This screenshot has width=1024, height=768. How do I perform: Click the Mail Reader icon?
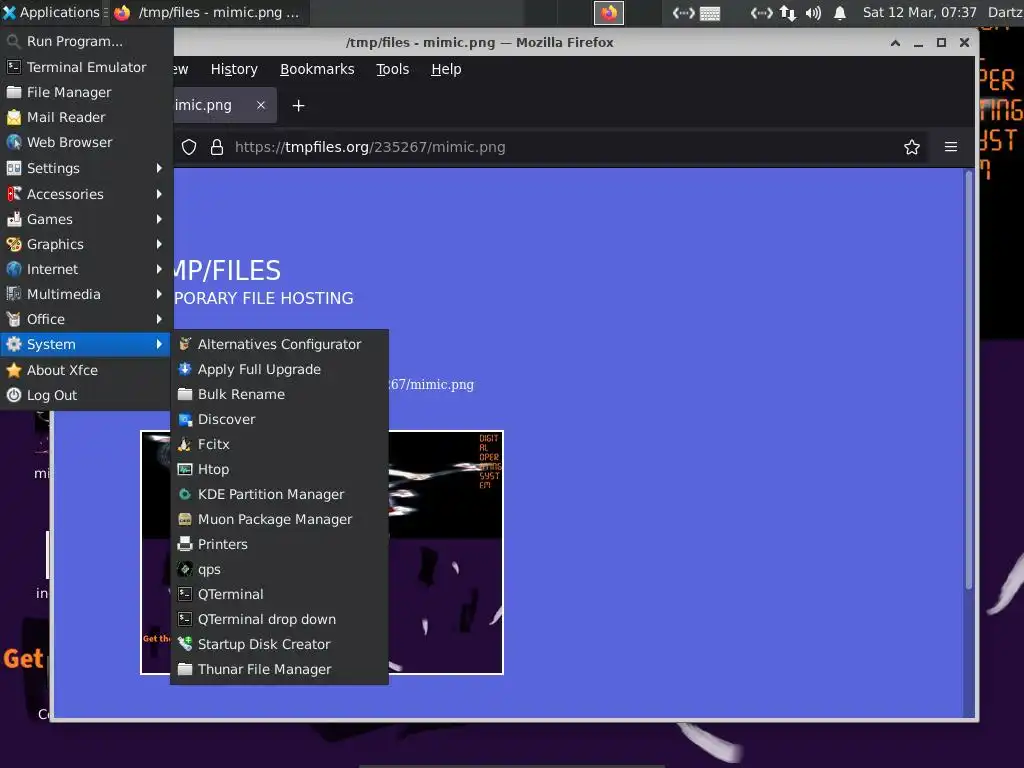click(x=14, y=118)
